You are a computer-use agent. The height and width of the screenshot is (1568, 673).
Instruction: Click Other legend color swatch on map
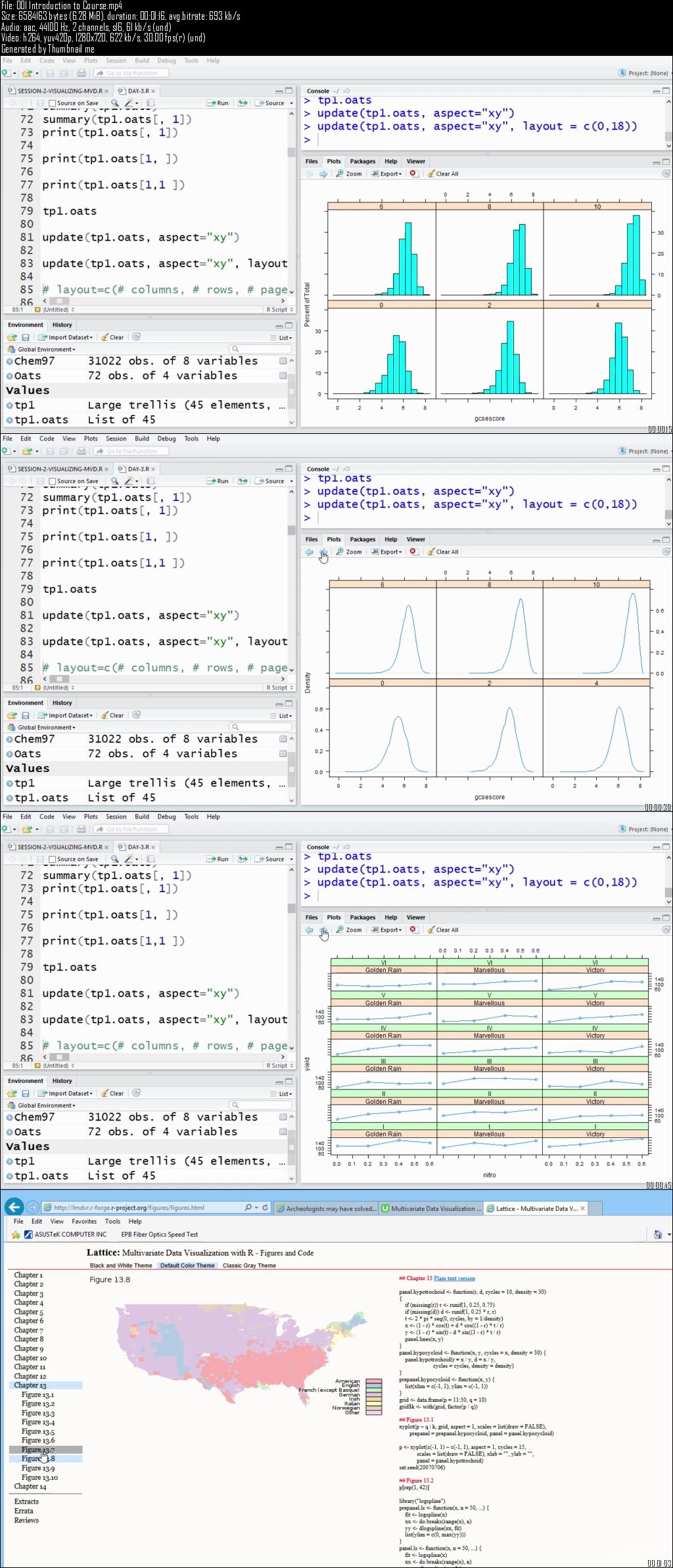[374, 1412]
